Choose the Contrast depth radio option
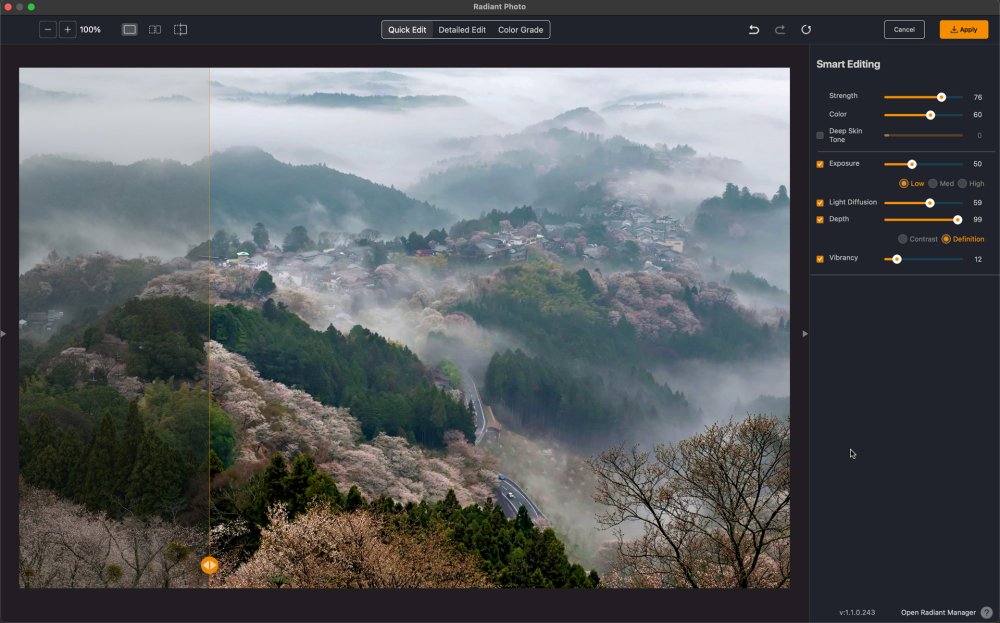Viewport: 1000px width, 623px height. tap(902, 239)
